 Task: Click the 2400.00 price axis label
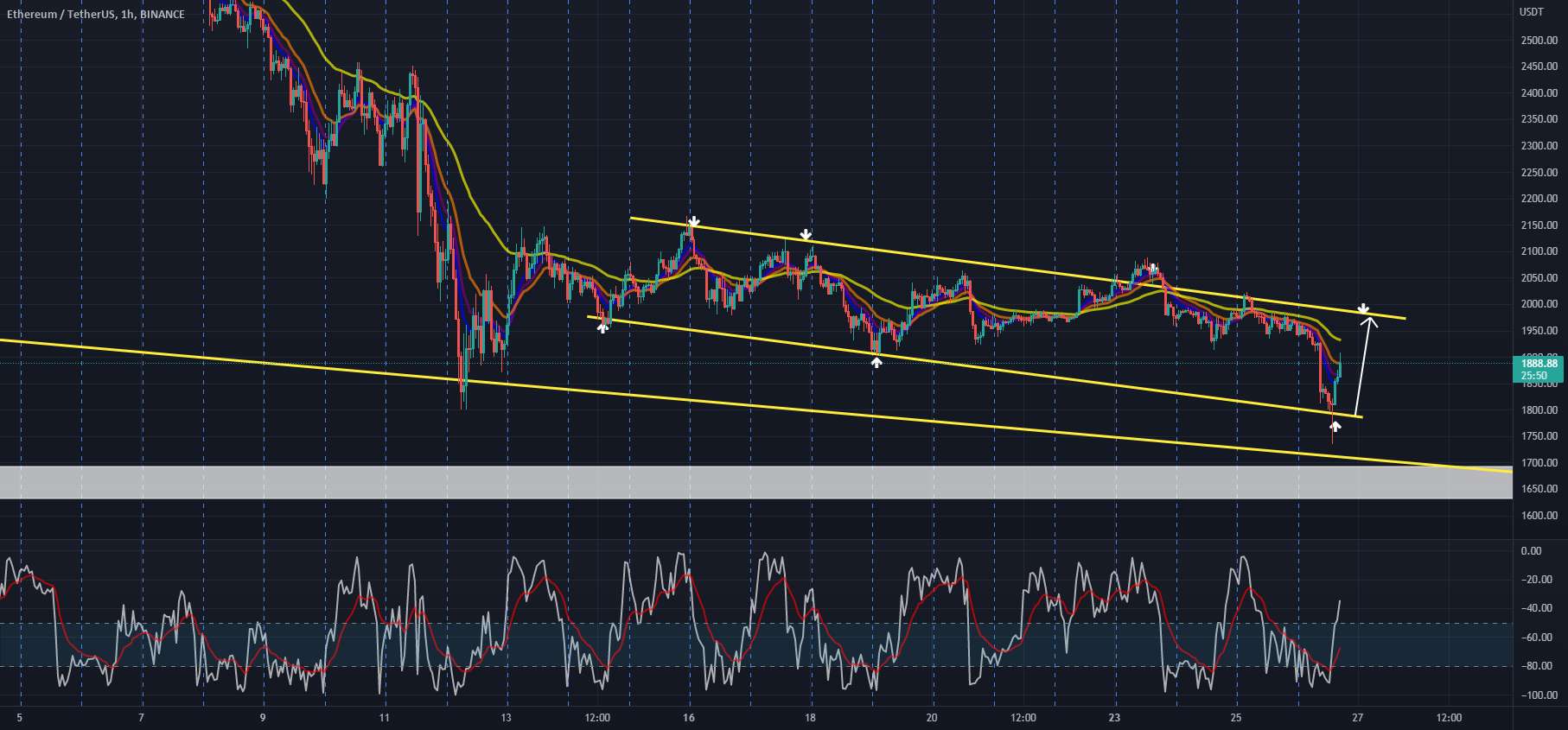pyautogui.click(x=1539, y=93)
